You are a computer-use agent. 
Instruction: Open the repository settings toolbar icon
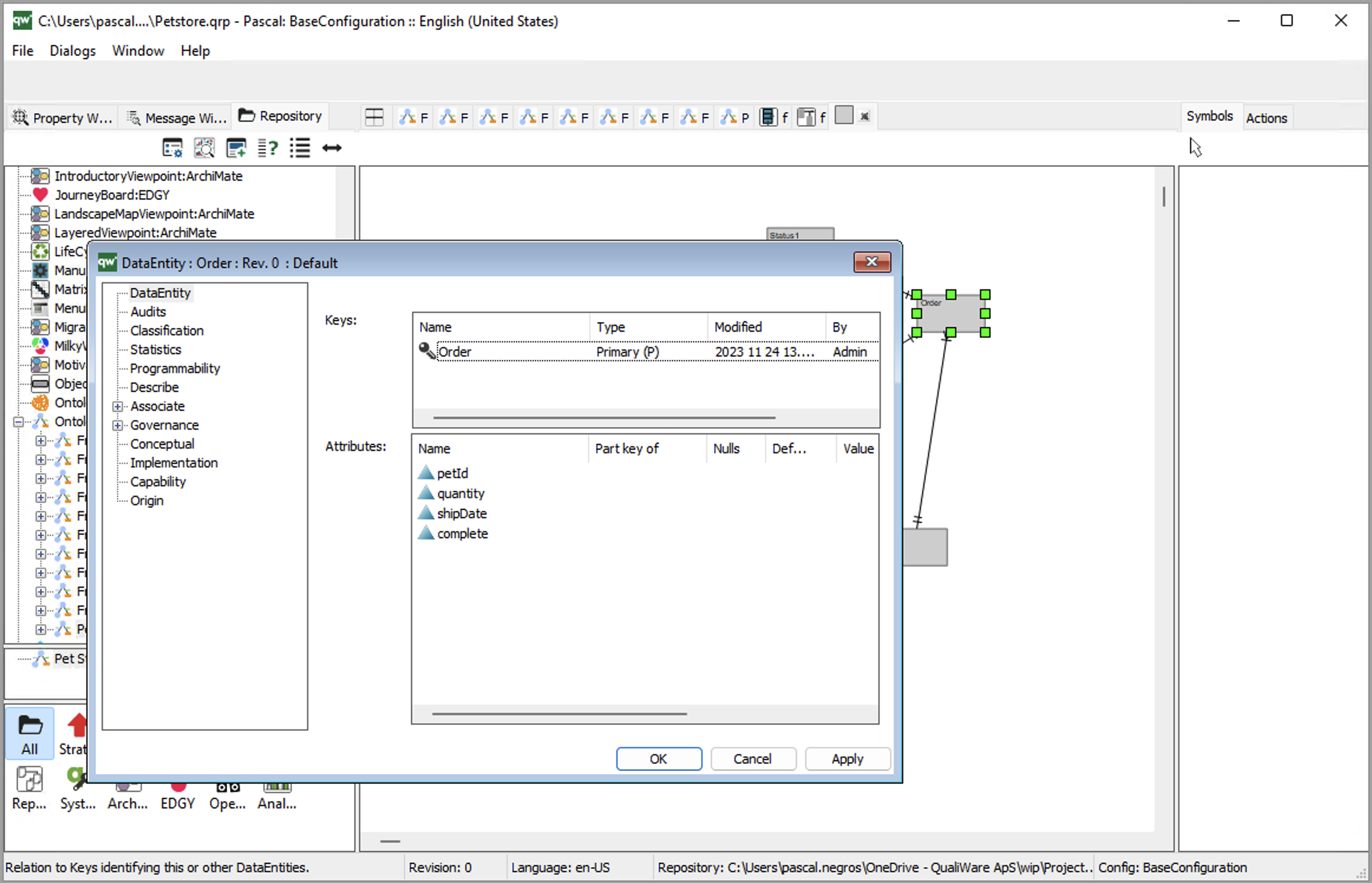[x=172, y=148]
